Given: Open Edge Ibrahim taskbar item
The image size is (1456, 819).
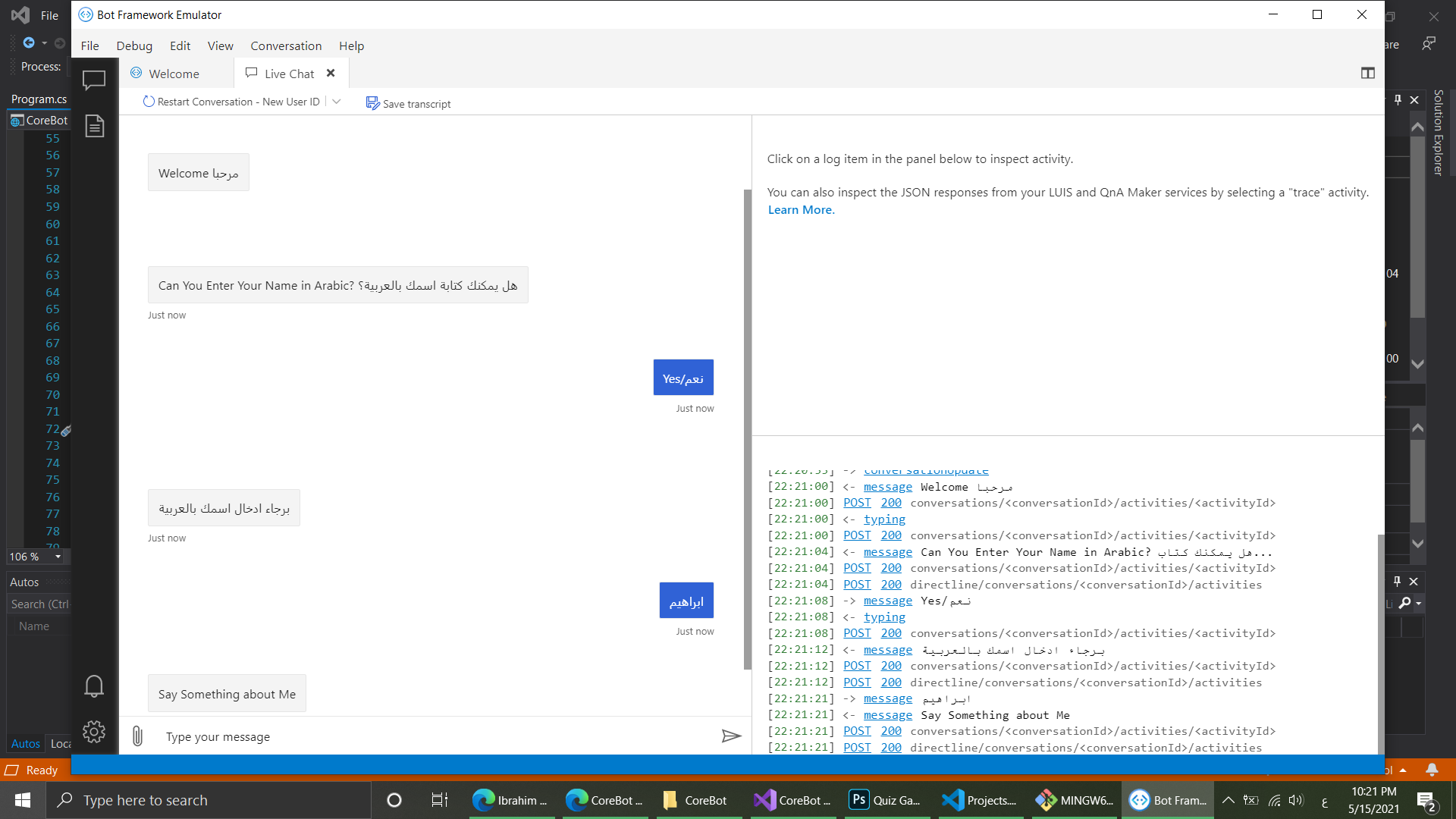Looking at the screenshot, I should click(510, 800).
